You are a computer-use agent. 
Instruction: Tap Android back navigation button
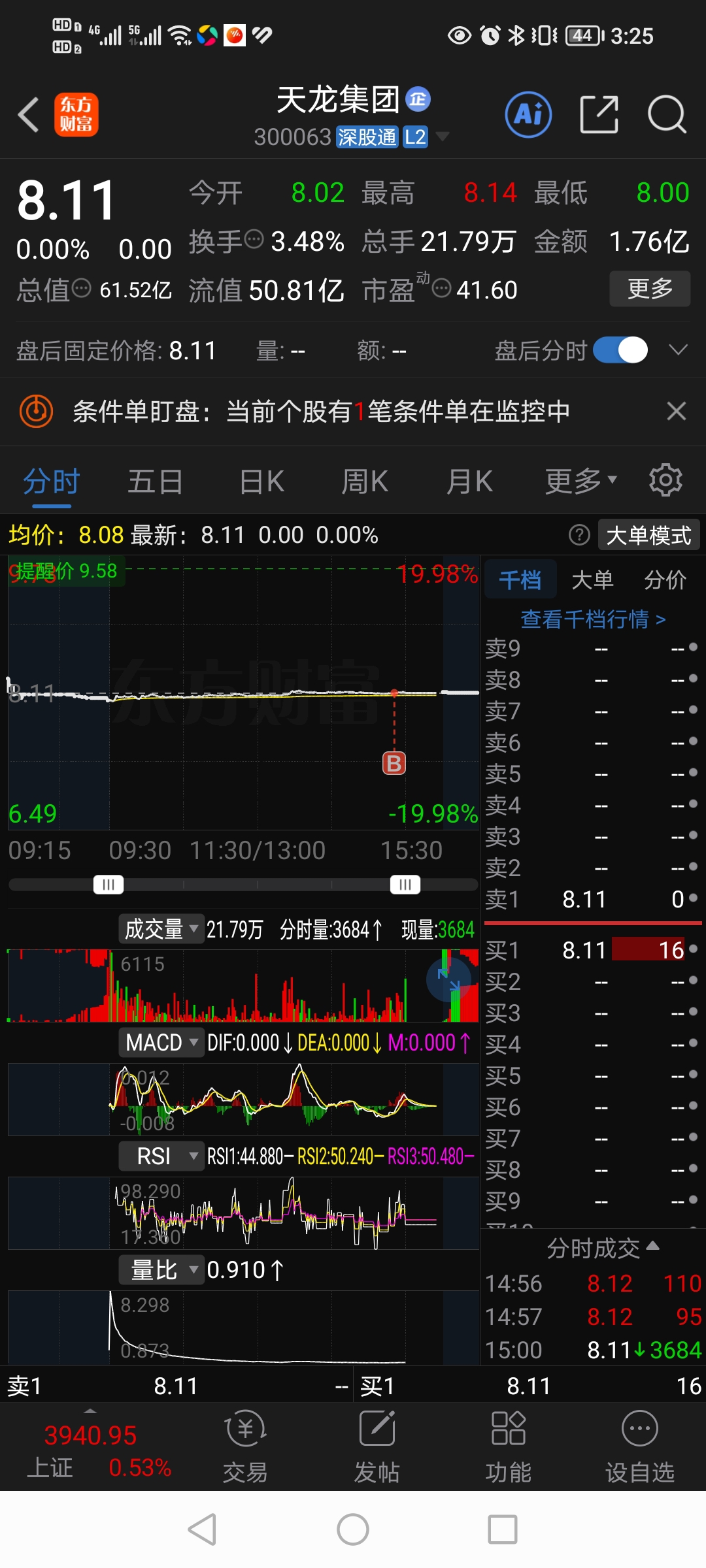[x=202, y=1529]
